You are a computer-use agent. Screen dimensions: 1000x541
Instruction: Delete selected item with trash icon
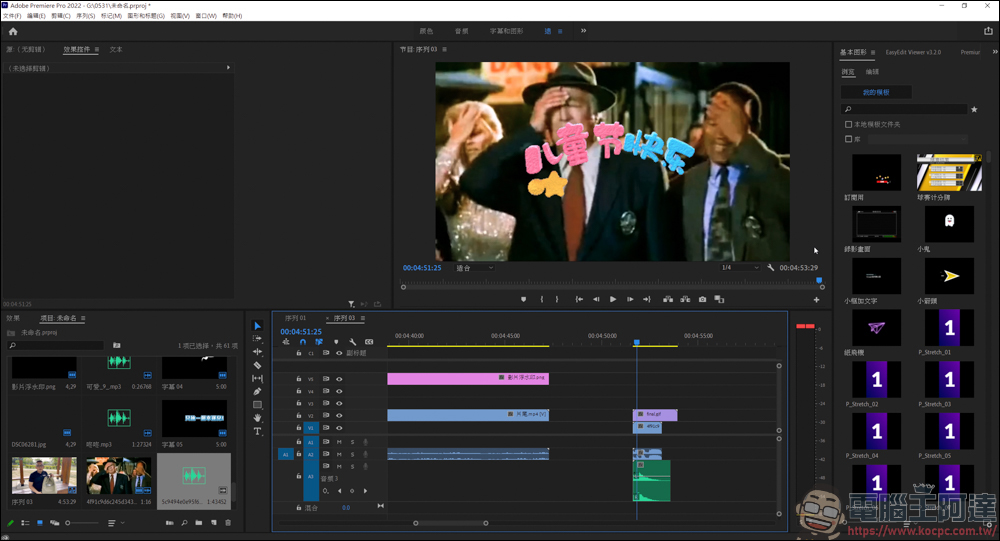tap(228, 523)
